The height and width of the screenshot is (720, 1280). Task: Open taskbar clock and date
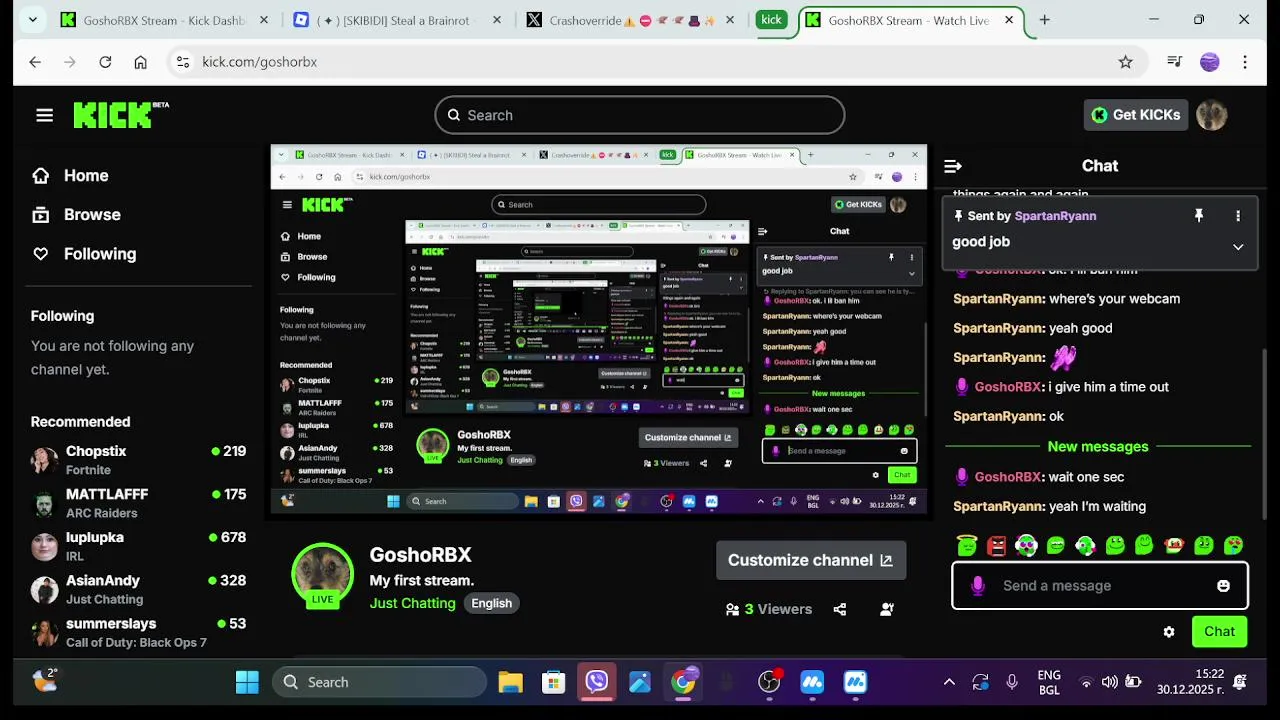click(1189, 682)
